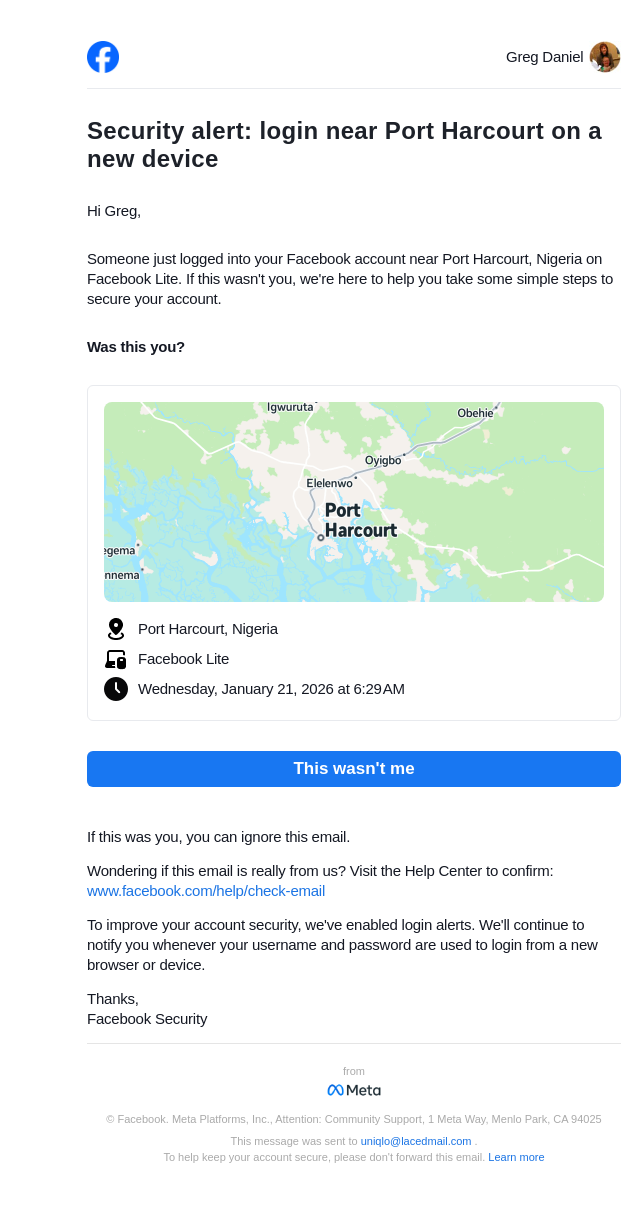Screen dimensions: 624x1213
Task: Click the "Was this you?" heading
Action: pyautogui.click(x=136, y=347)
